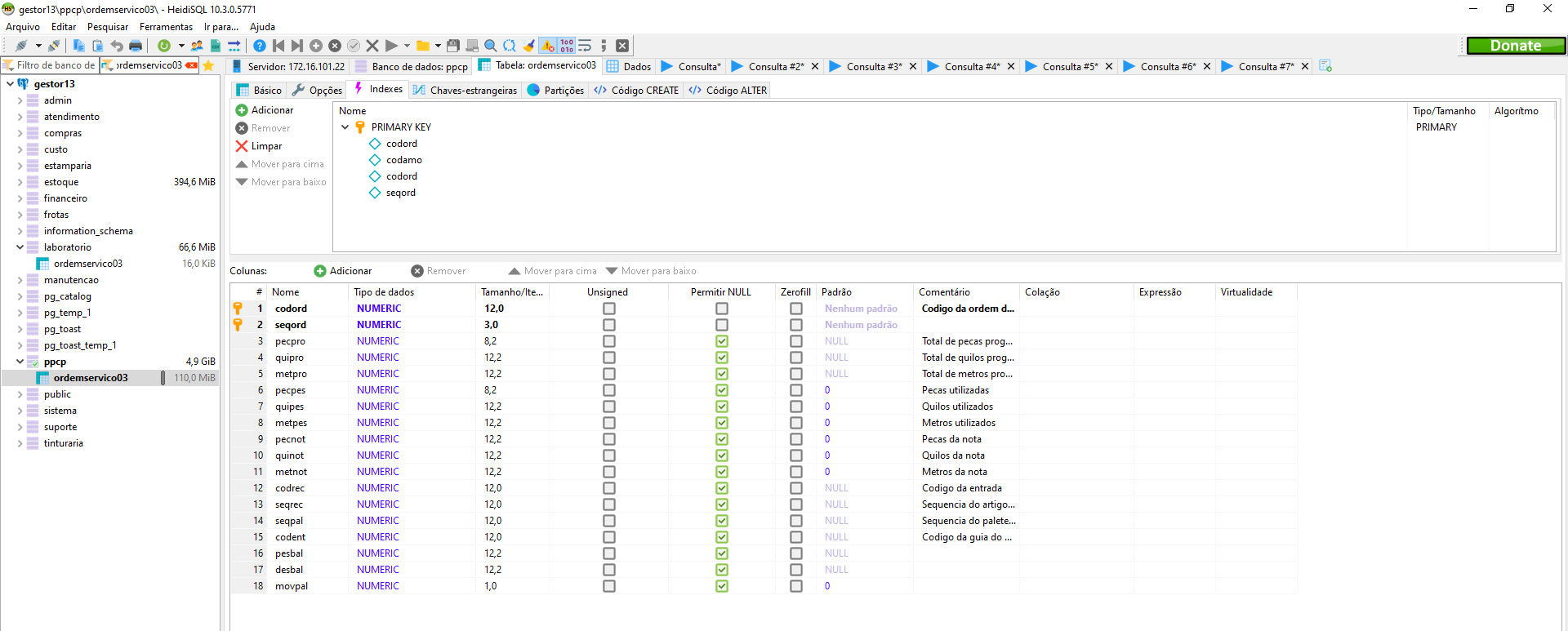The width and height of the screenshot is (1568, 631).
Task: Toggle Permitir NULL for pesbal
Action: tap(721, 553)
